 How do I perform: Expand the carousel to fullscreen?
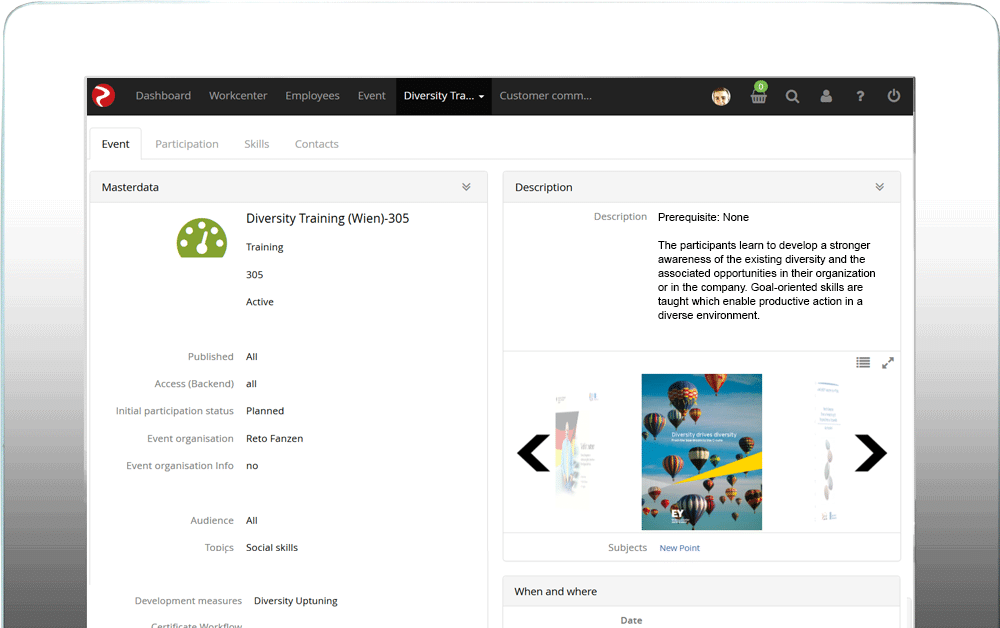[888, 363]
